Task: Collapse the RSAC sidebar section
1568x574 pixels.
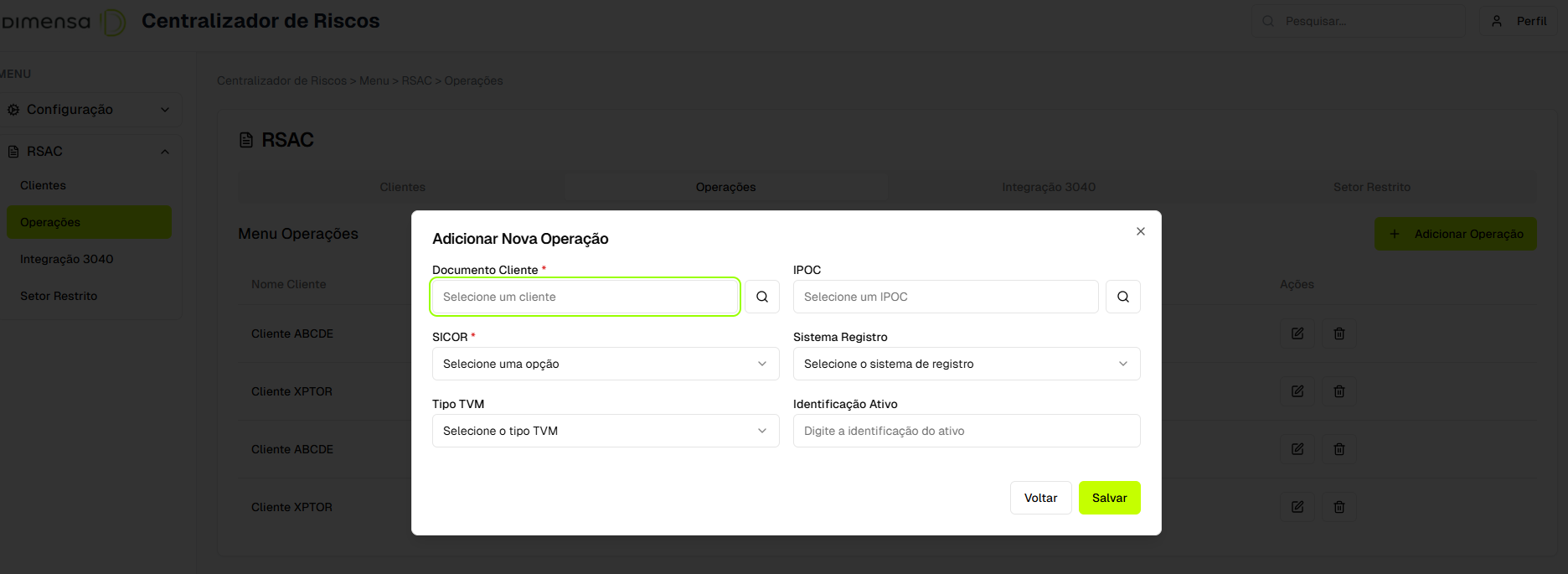Action: pyautogui.click(x=165, y=152)
